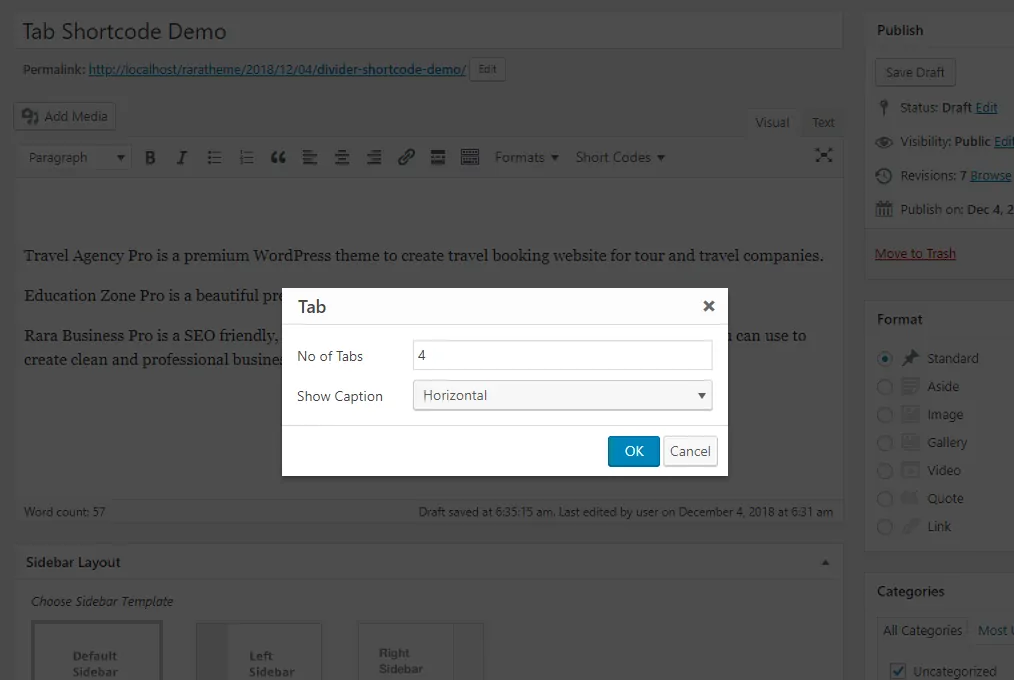
Task: Open the Formats dropdown menu
Action: tap(526, 157)
